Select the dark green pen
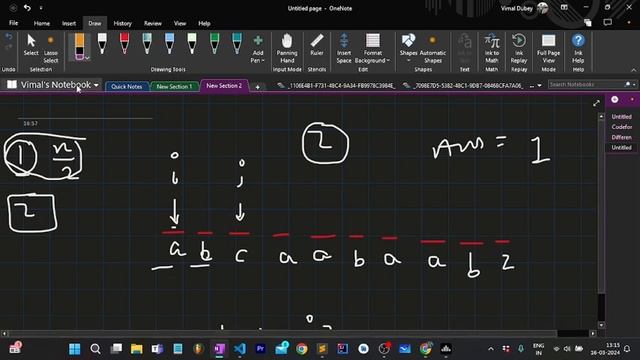 (214, 44)
